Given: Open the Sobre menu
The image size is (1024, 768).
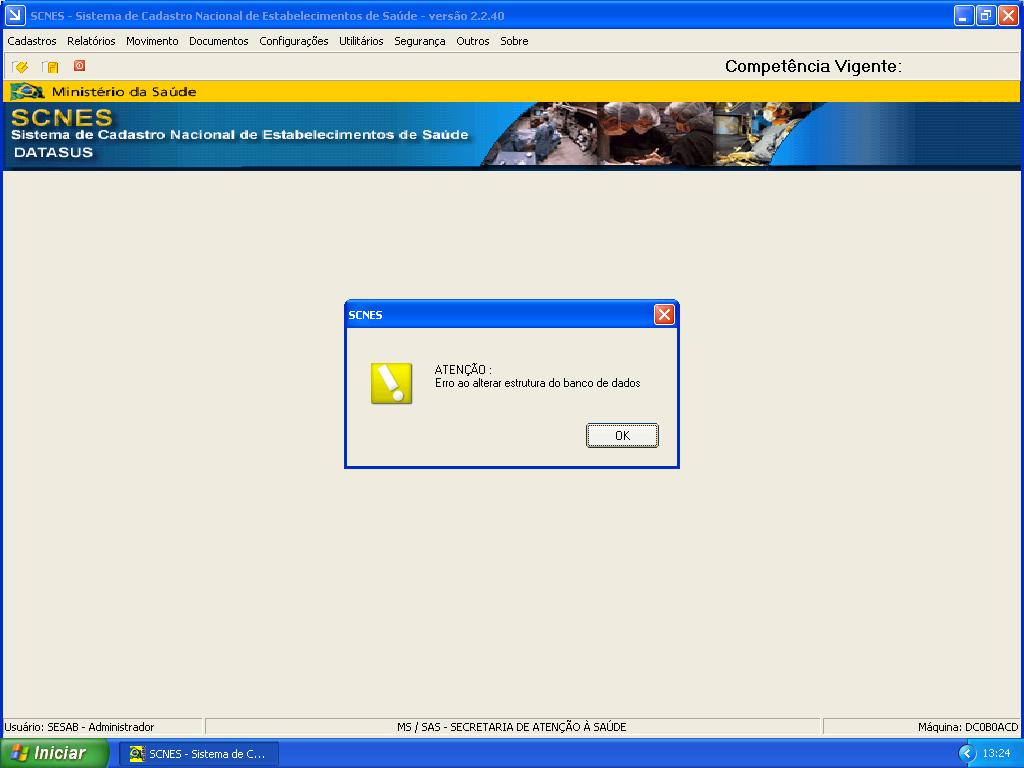Looking at the screenshot, I should click(x=515, y=41).
